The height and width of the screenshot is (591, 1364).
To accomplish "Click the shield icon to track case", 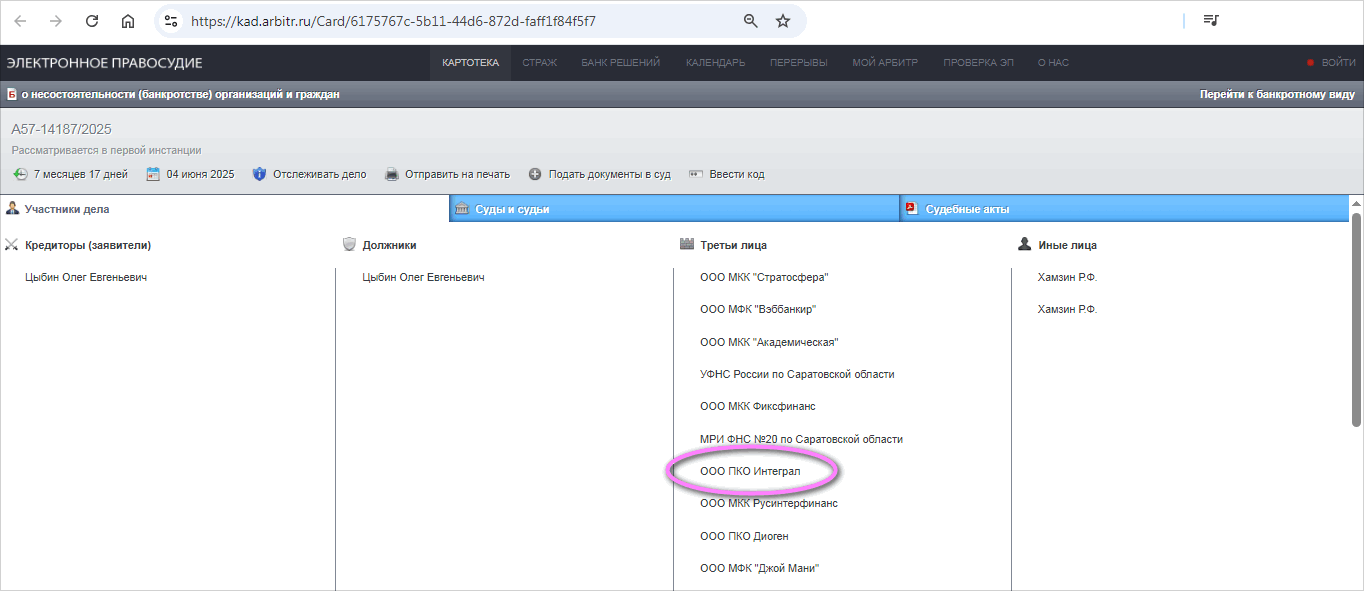I will [259, 174].
